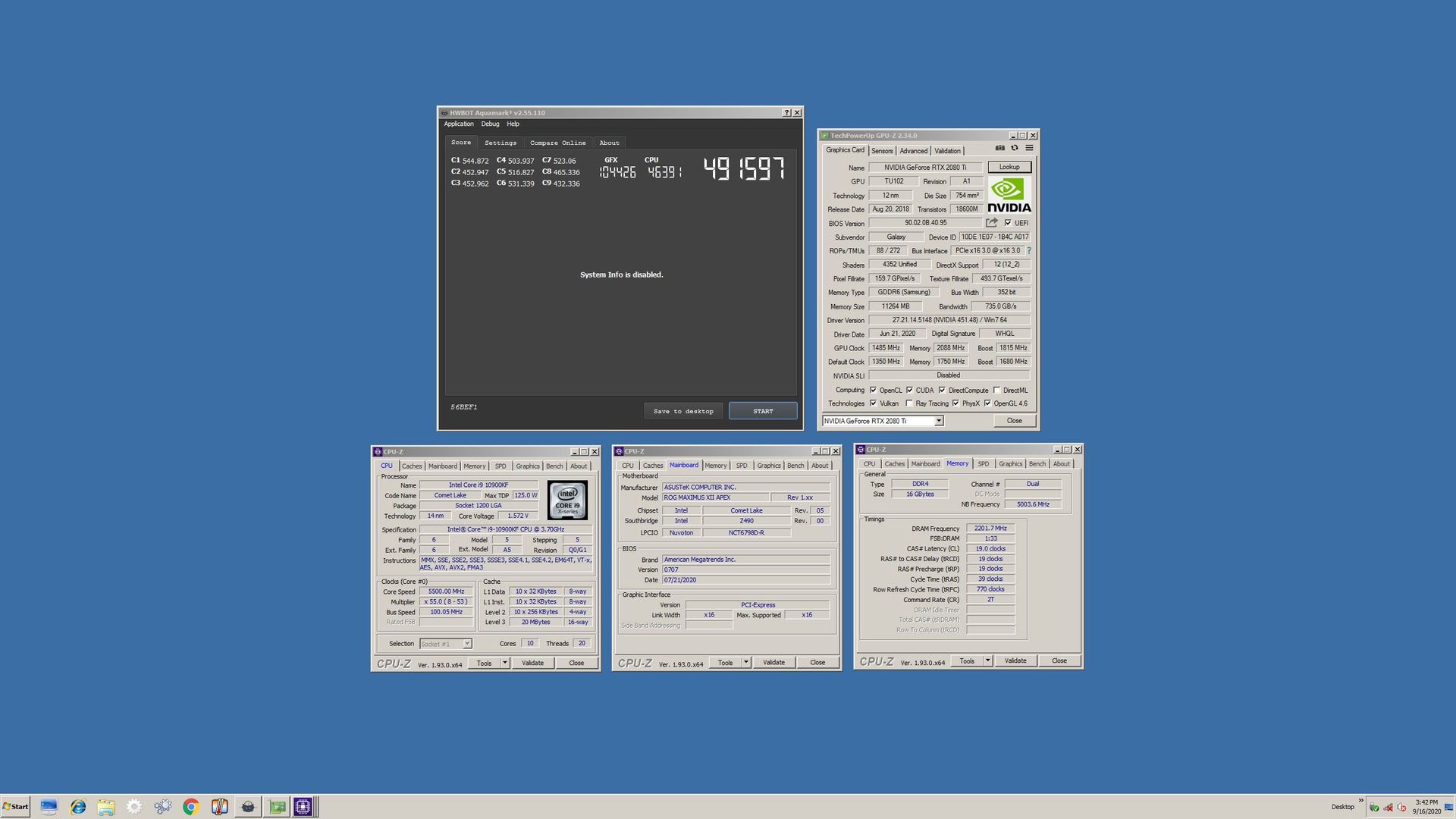
Task: Open Internet Explorer from the taskbar
Action: [77, 807]
